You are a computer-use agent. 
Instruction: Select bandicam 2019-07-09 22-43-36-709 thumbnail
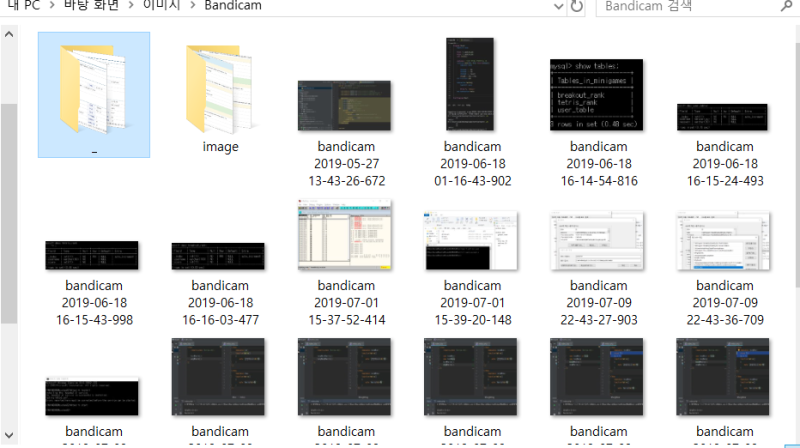[x=722, y=241]
